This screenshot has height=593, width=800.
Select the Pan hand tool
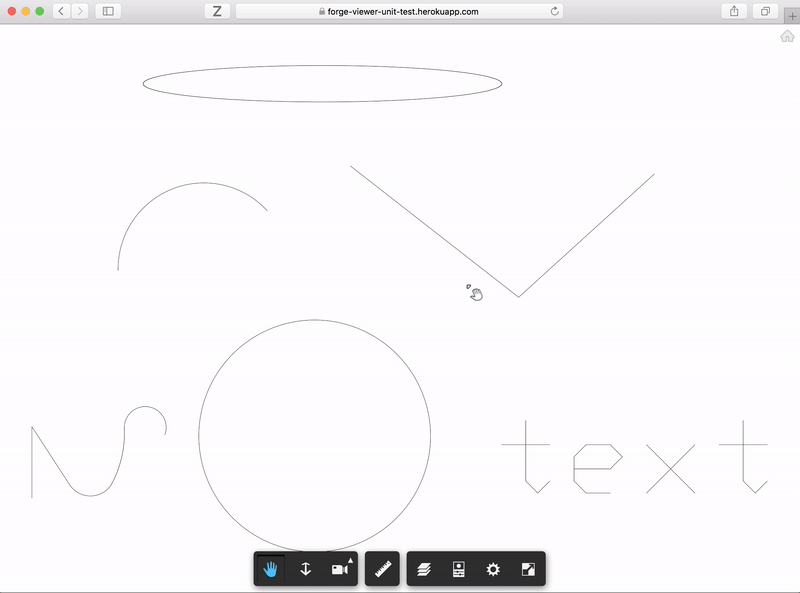(270, 569)
